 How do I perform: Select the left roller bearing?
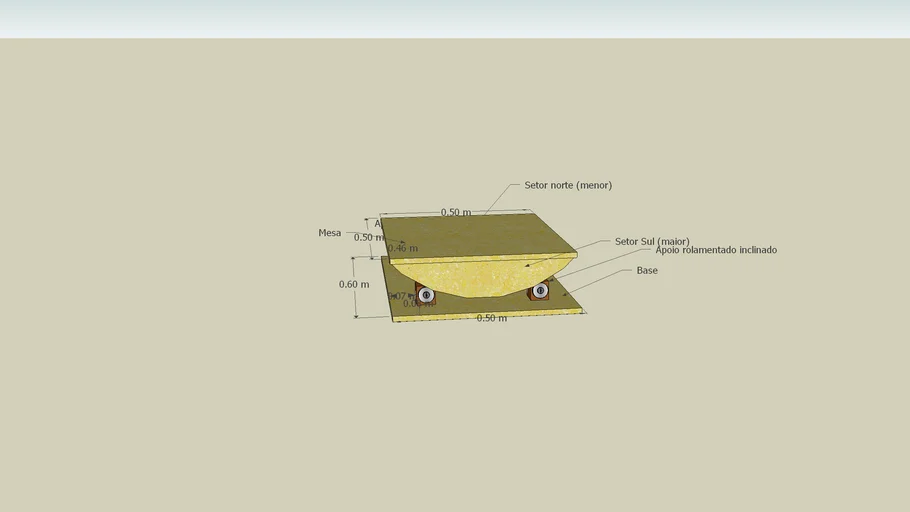coord(426,295)
